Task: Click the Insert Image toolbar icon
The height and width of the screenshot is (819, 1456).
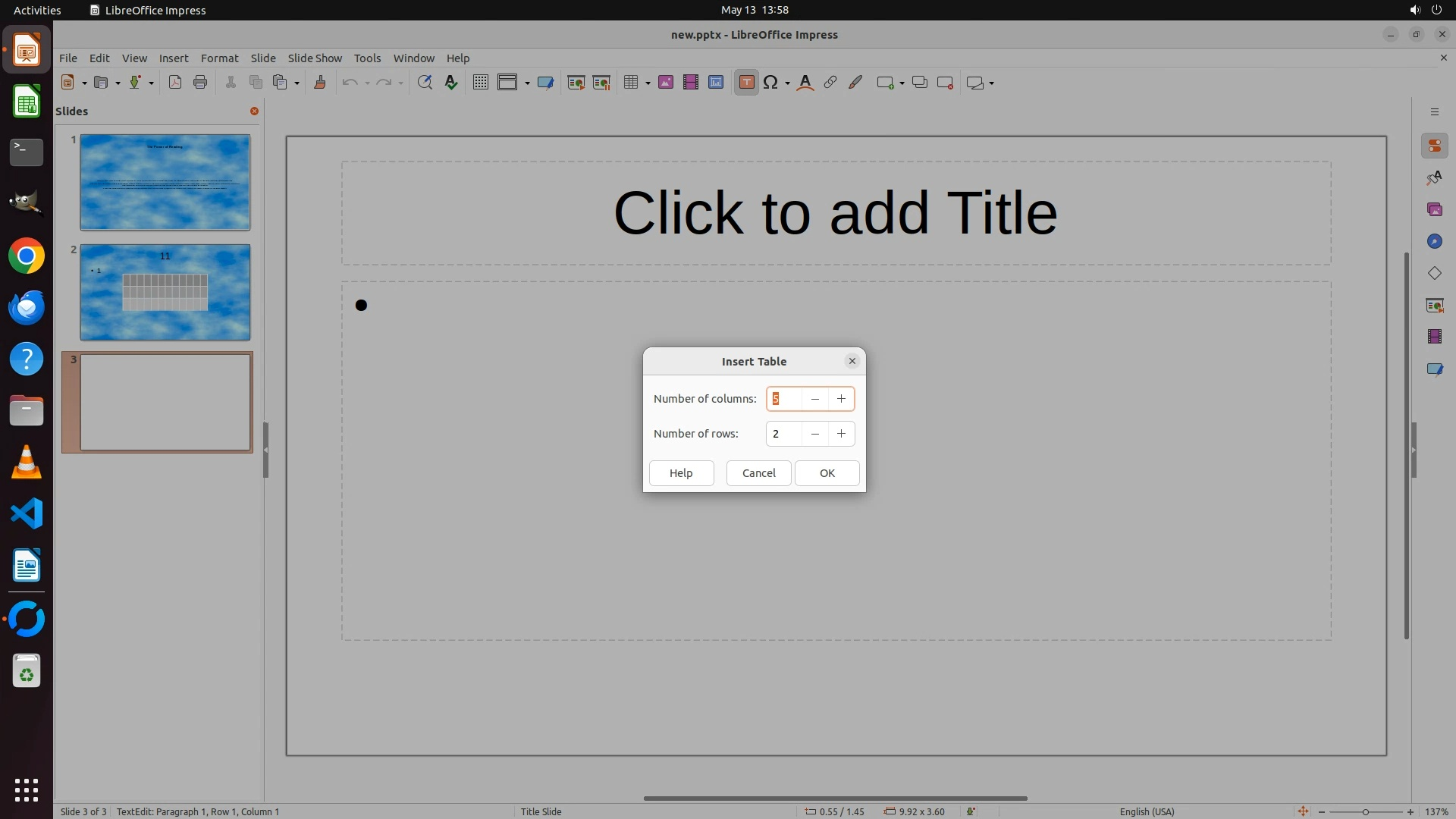Action: click(x=665, y=83)
